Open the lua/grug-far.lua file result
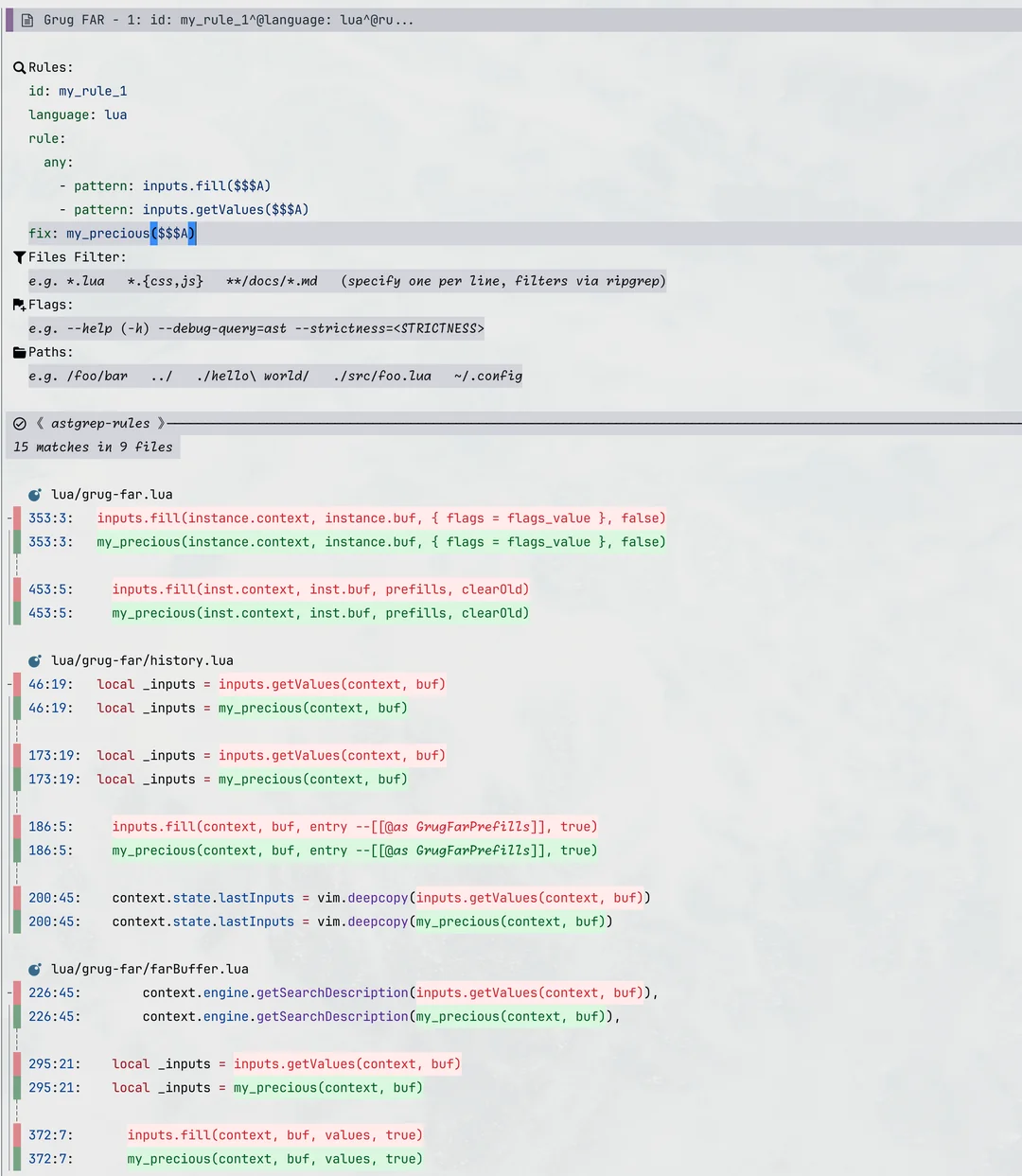This screenshot has width=1022, height=1176. (112, 495)
